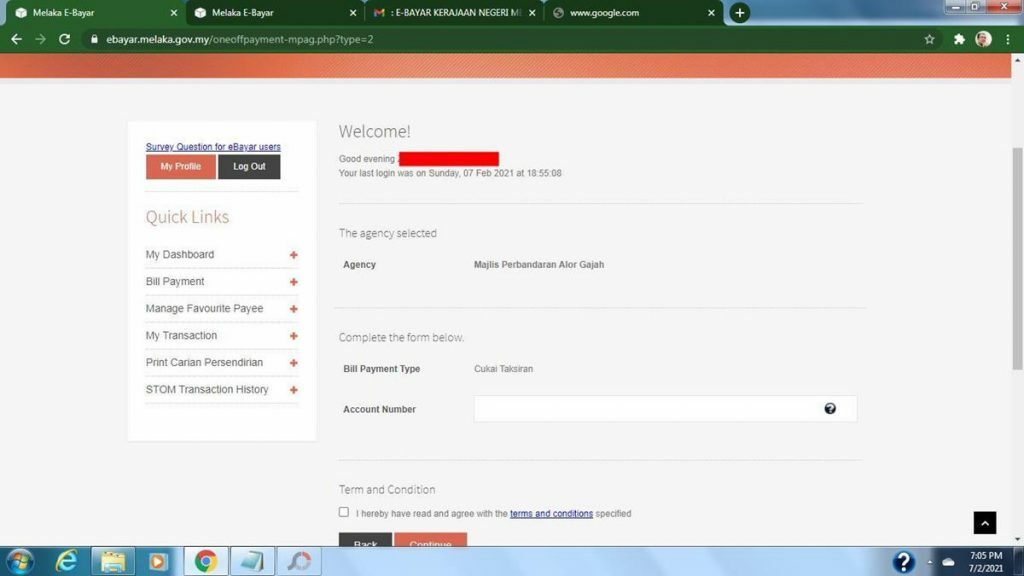Screen dimensions: 1024x576
Task: Open a new browser tab
Action: (739, 13)
